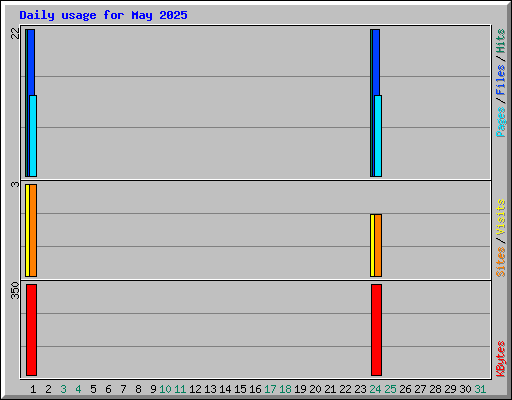Click the 350 KBytes scale value
Image resolution: width=512 pixels, height=400 pixels.
click(15, 290)
